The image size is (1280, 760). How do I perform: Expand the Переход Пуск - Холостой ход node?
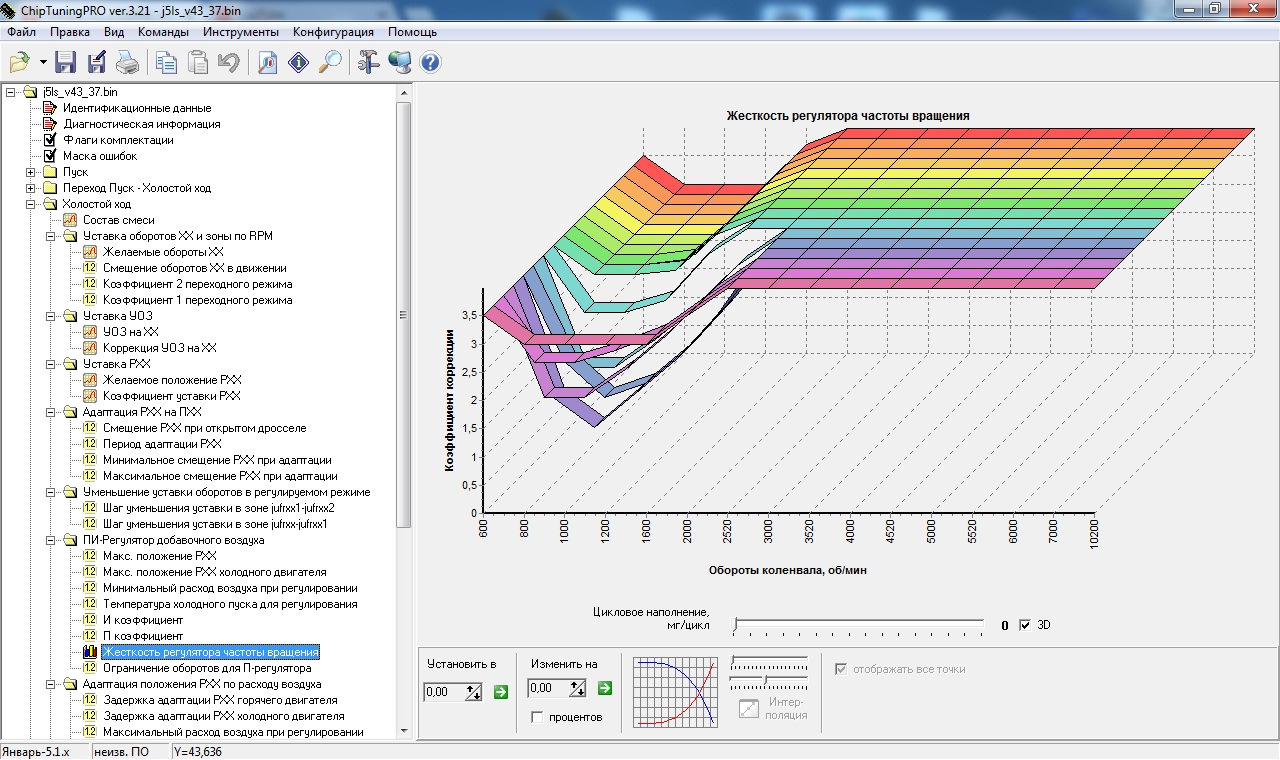[x=31, y=188]
